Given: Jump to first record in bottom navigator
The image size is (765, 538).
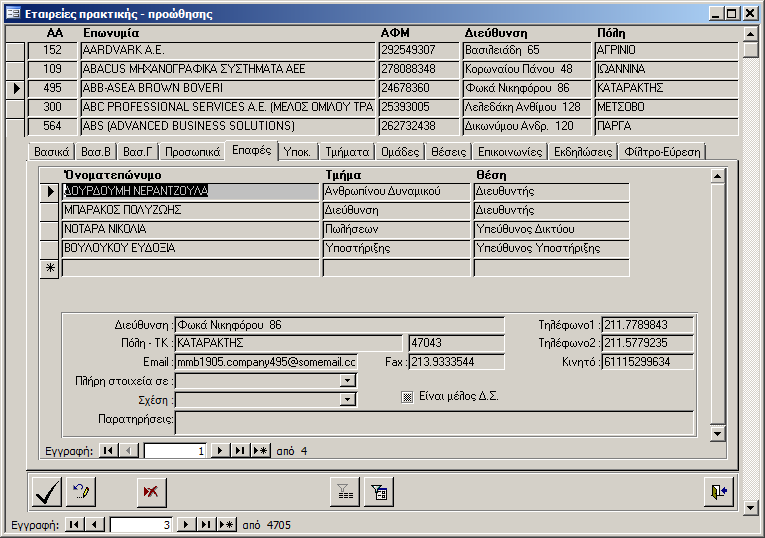Looking at the screenshot, I should pos(73,524).
